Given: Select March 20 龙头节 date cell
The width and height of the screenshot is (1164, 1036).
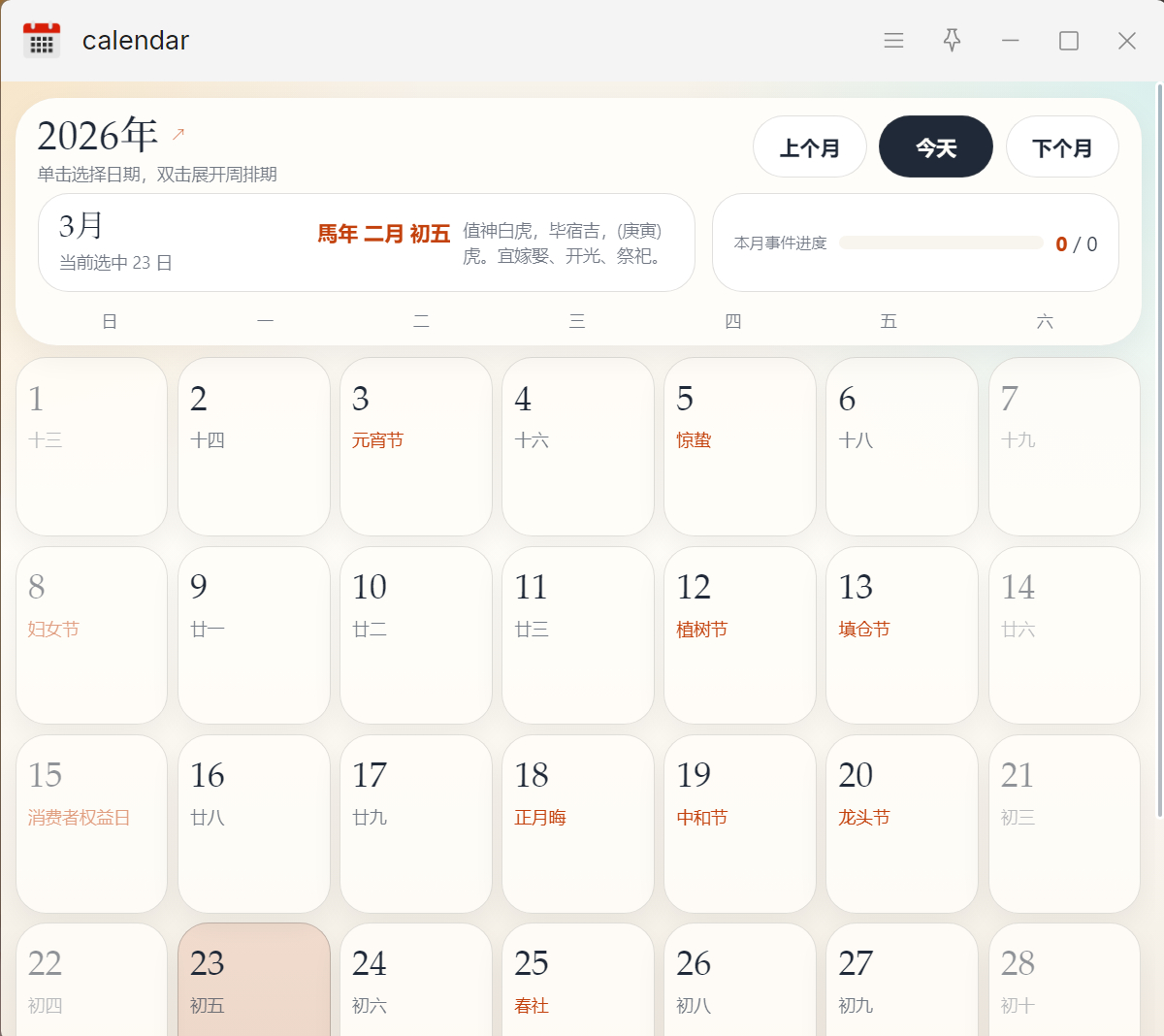Looking at the screenshot, I should click(901, 823).
